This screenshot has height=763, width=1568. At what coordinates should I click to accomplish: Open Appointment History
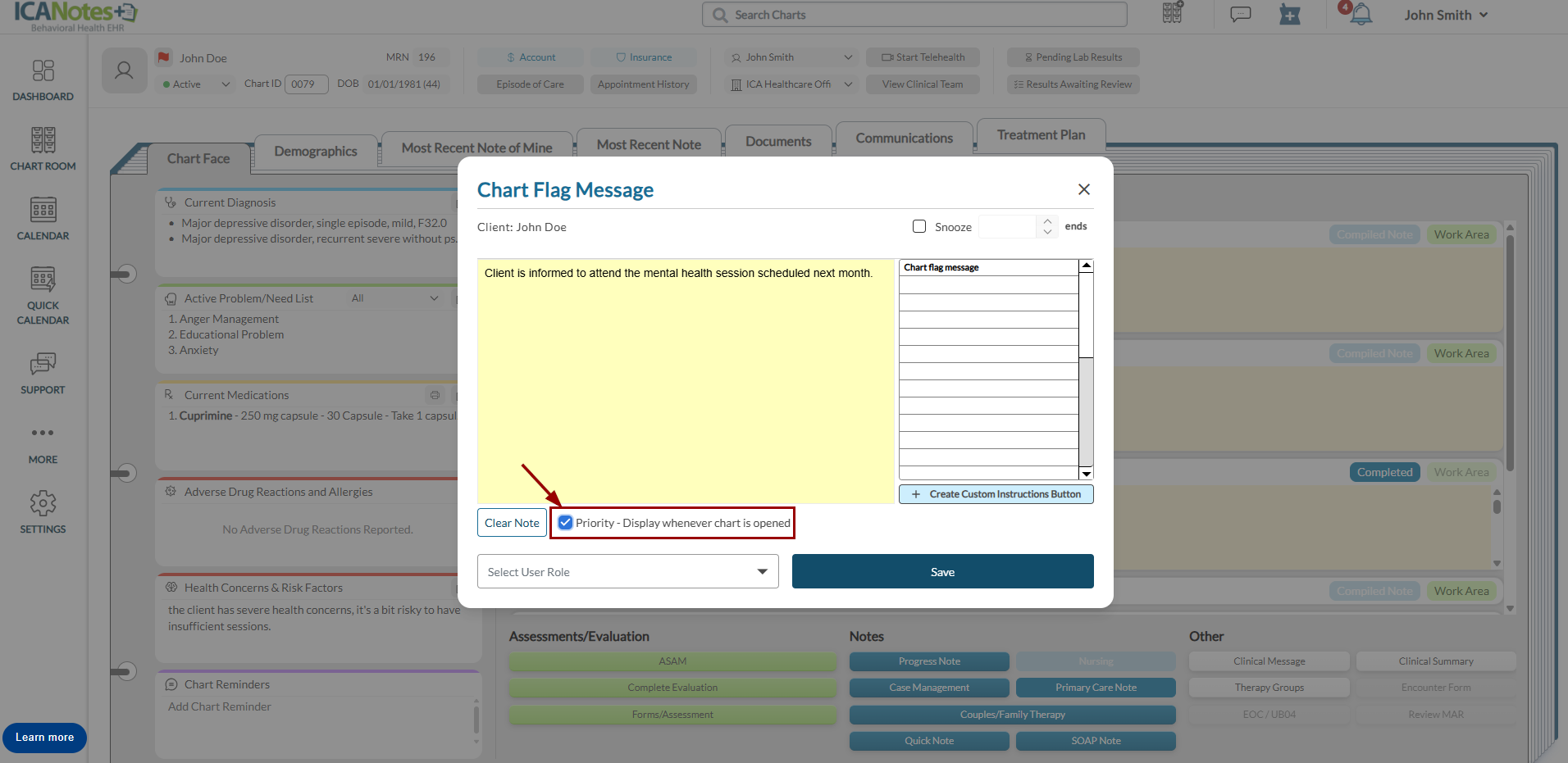coord(644,84)
